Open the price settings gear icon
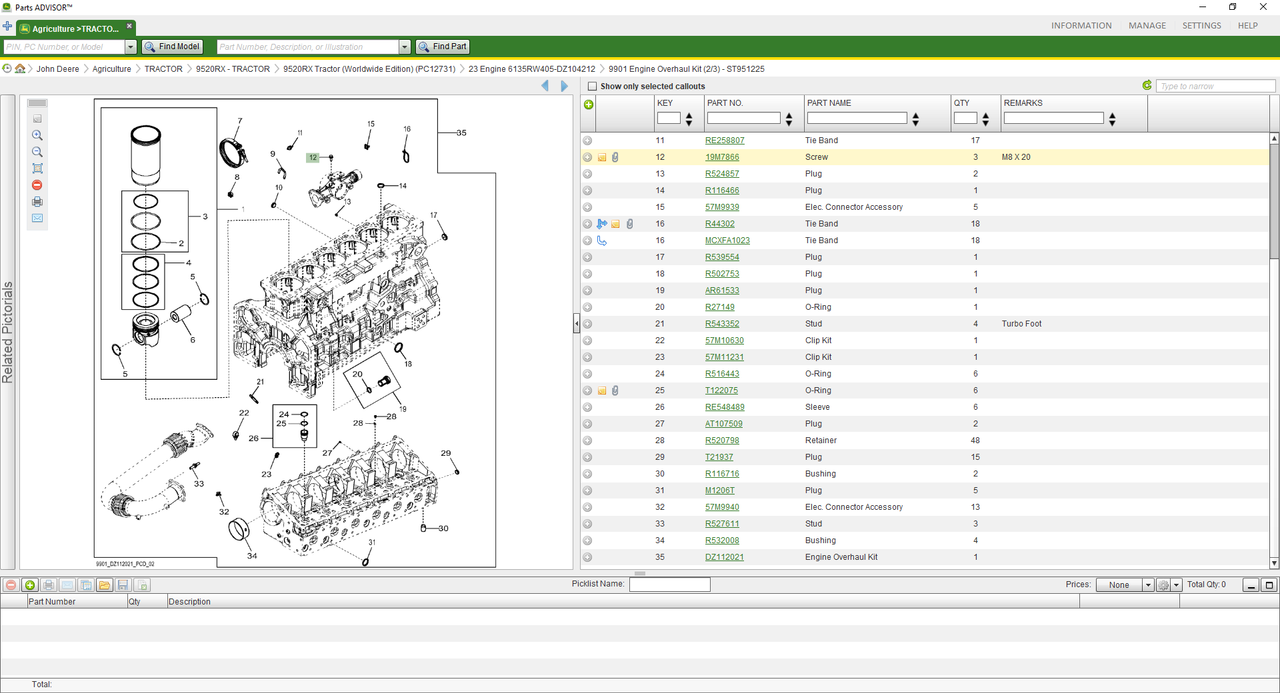 (1163, 585)
